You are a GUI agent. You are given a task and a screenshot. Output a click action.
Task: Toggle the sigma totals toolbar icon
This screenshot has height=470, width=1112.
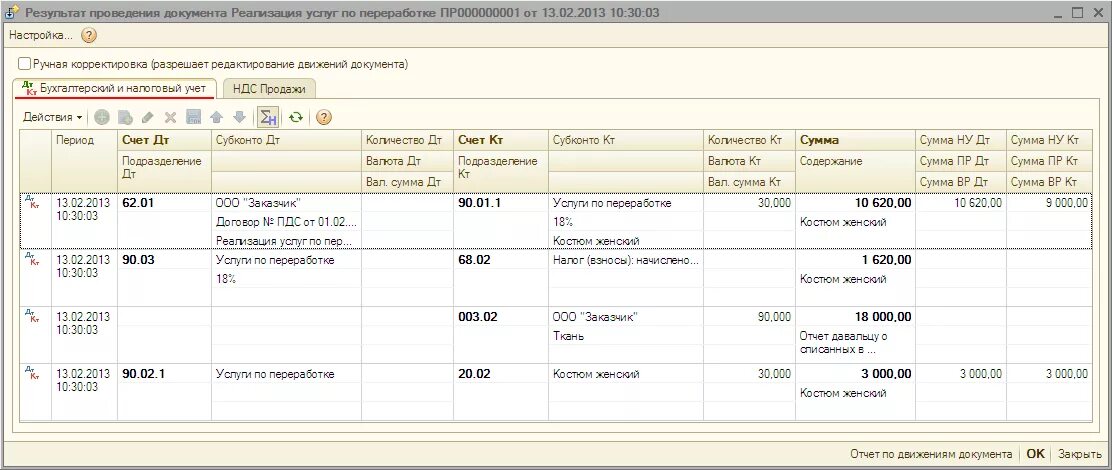click(267, 117)
